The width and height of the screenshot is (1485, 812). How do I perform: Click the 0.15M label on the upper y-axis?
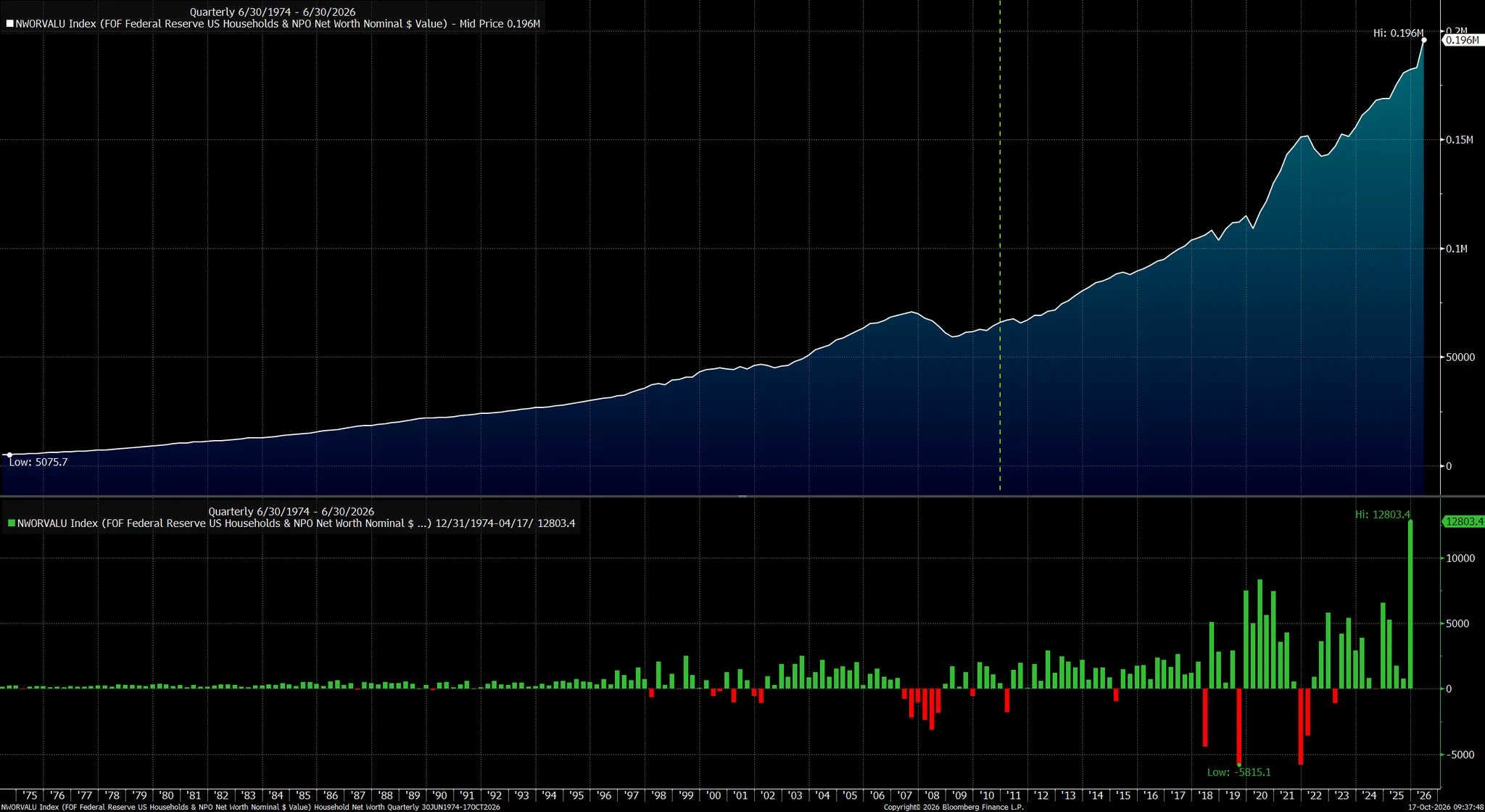click(x=1460, y=140)
